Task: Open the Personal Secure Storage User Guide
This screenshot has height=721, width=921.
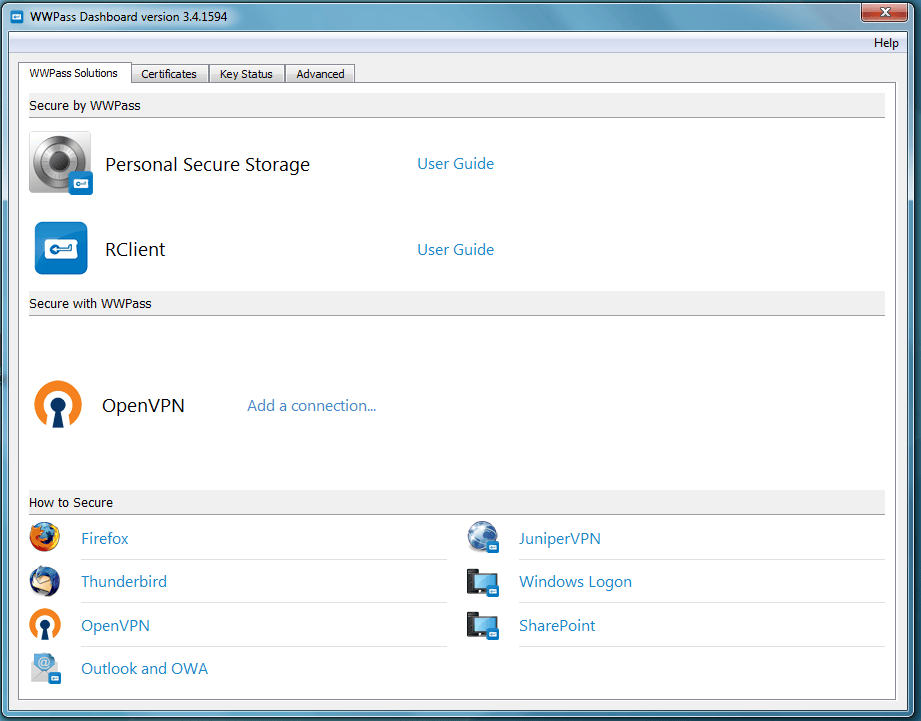Action: 455,163
